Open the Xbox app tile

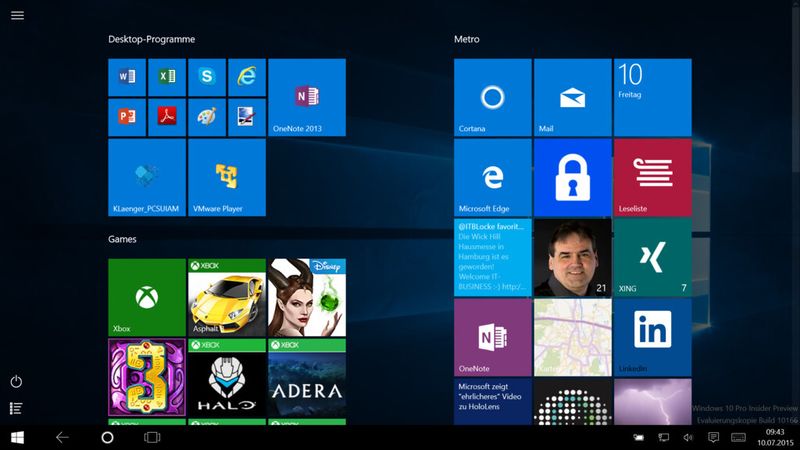tap(147, 297)
